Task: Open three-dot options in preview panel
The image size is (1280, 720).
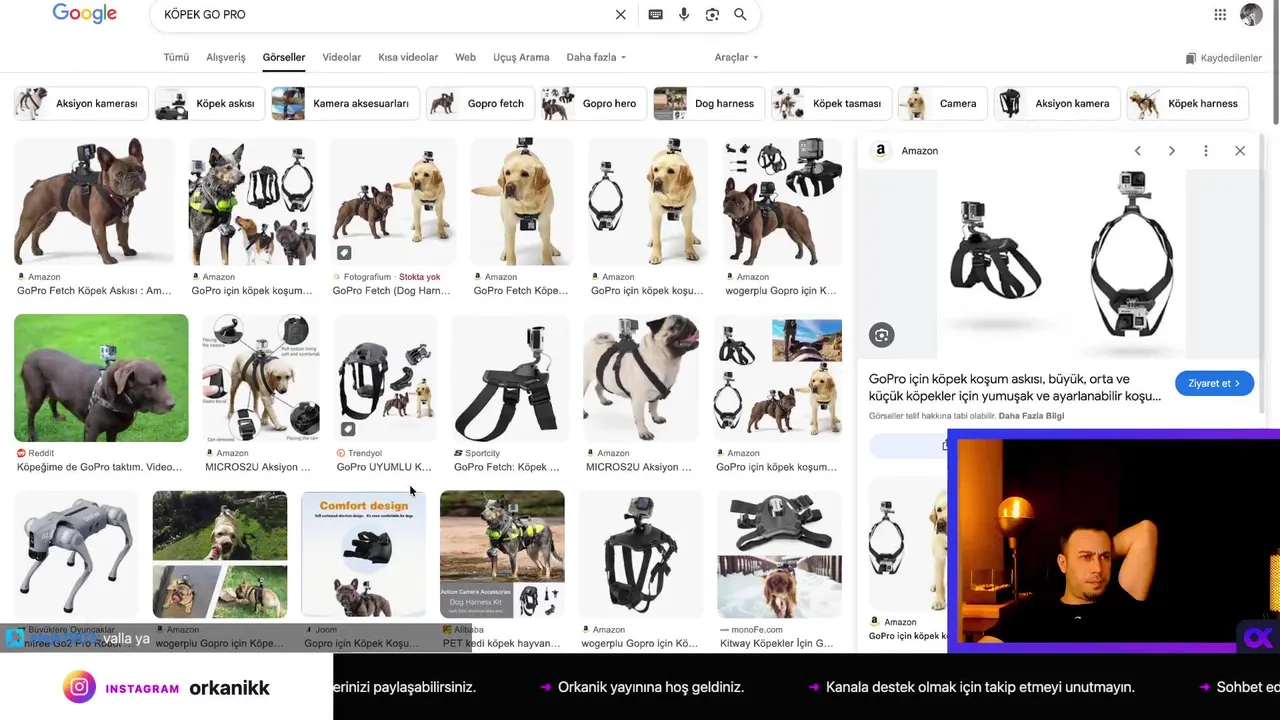Action: pyautogui.click(x=1206, y=151)
